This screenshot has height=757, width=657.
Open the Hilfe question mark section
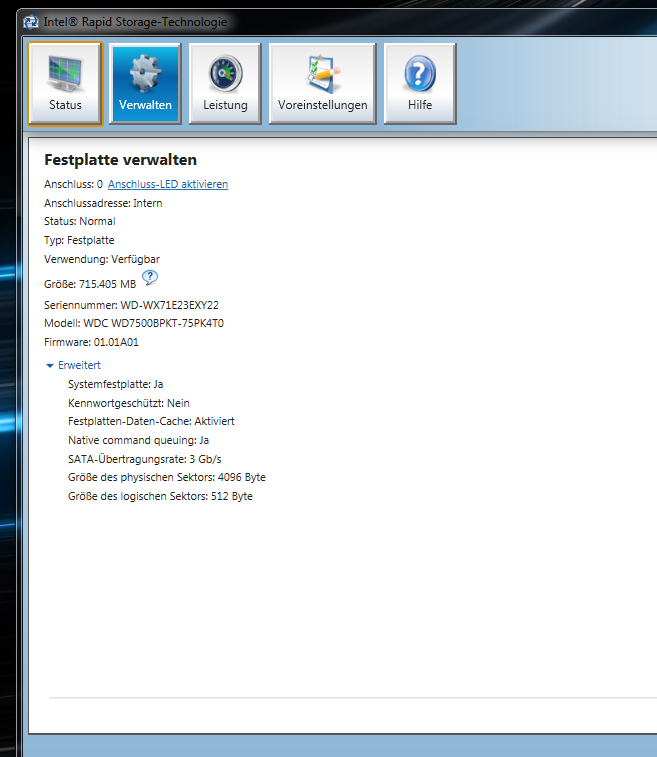420,83
